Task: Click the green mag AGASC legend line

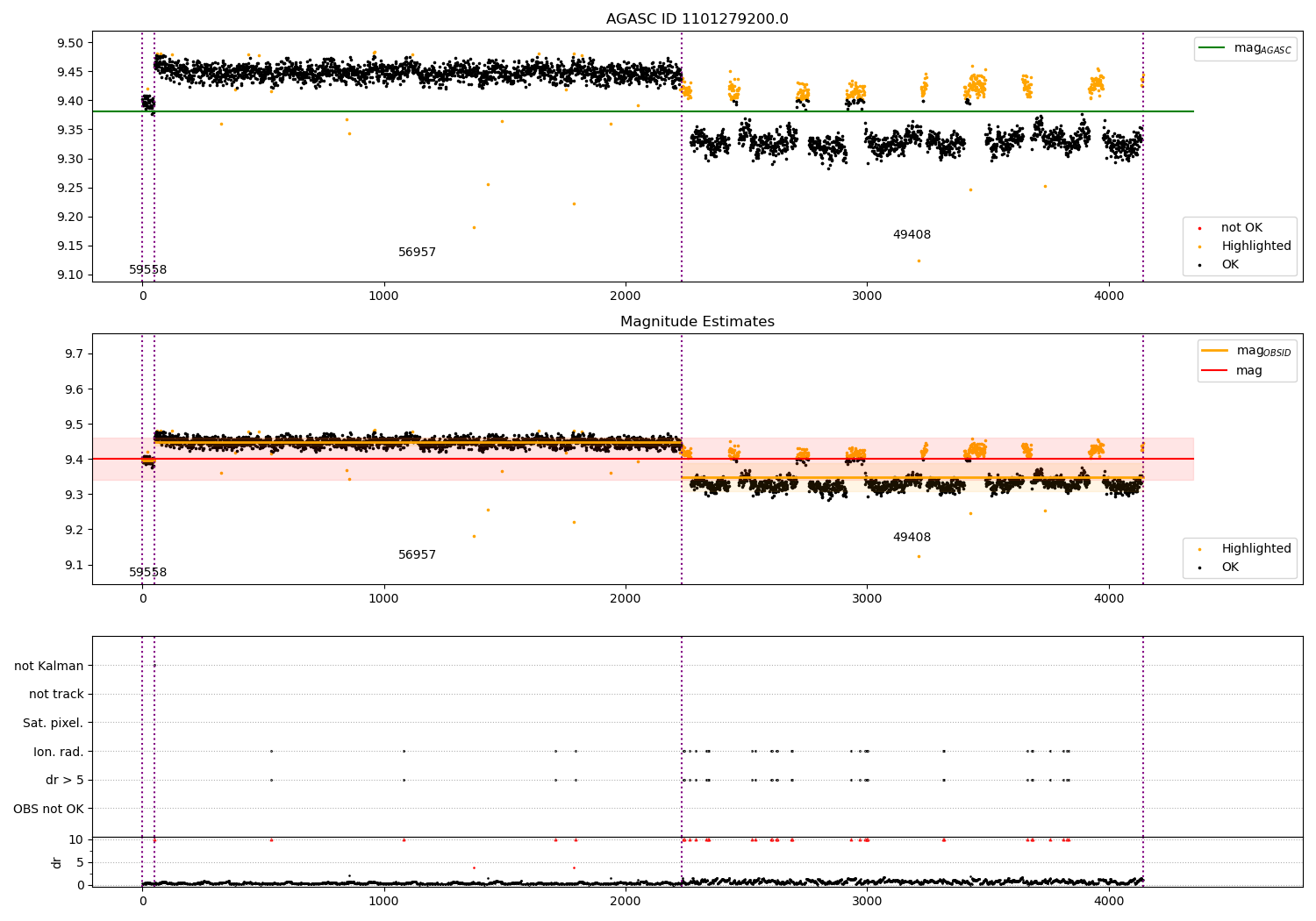Action: coord(1213,48)
